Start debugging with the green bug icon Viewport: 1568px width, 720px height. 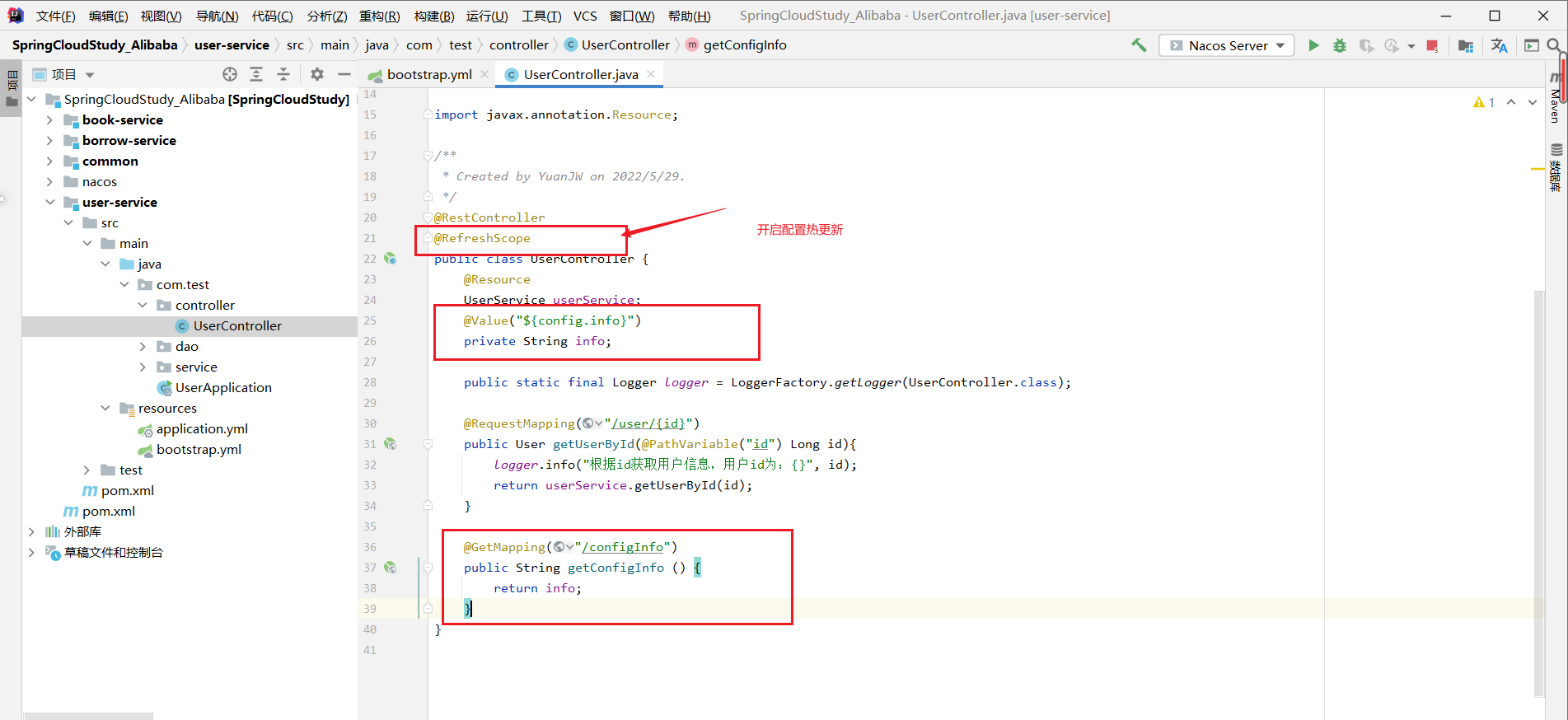(x=1340, y=45)
